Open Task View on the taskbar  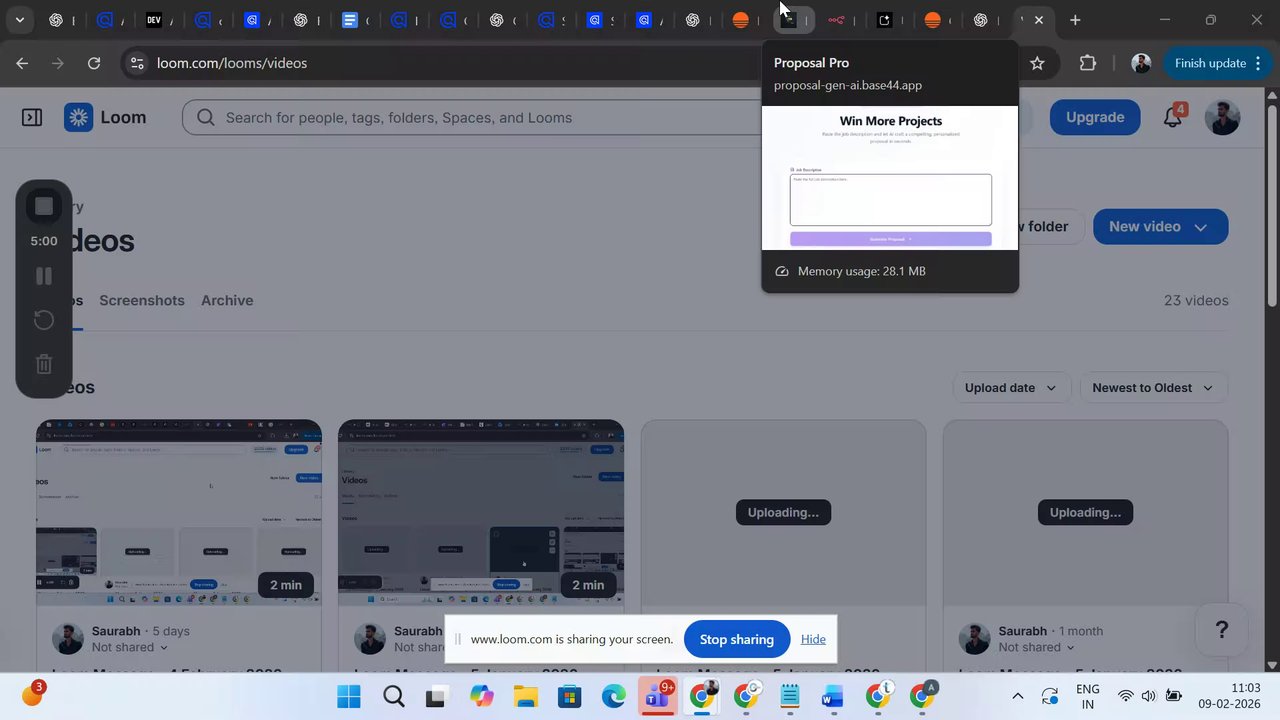tap(436, 697)
